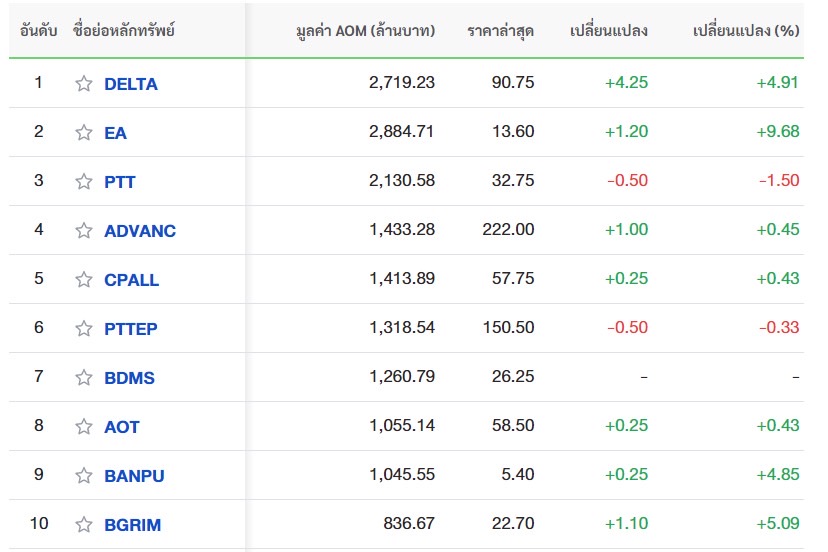Toggle favorite star beside EA
This screenshot has width=828, height=552.
tap(84, 133)
